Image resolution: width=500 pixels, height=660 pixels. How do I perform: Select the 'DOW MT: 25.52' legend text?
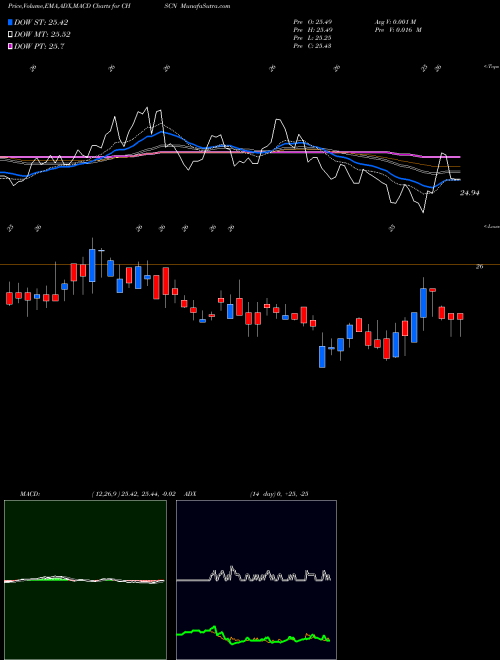click(42, 35)
